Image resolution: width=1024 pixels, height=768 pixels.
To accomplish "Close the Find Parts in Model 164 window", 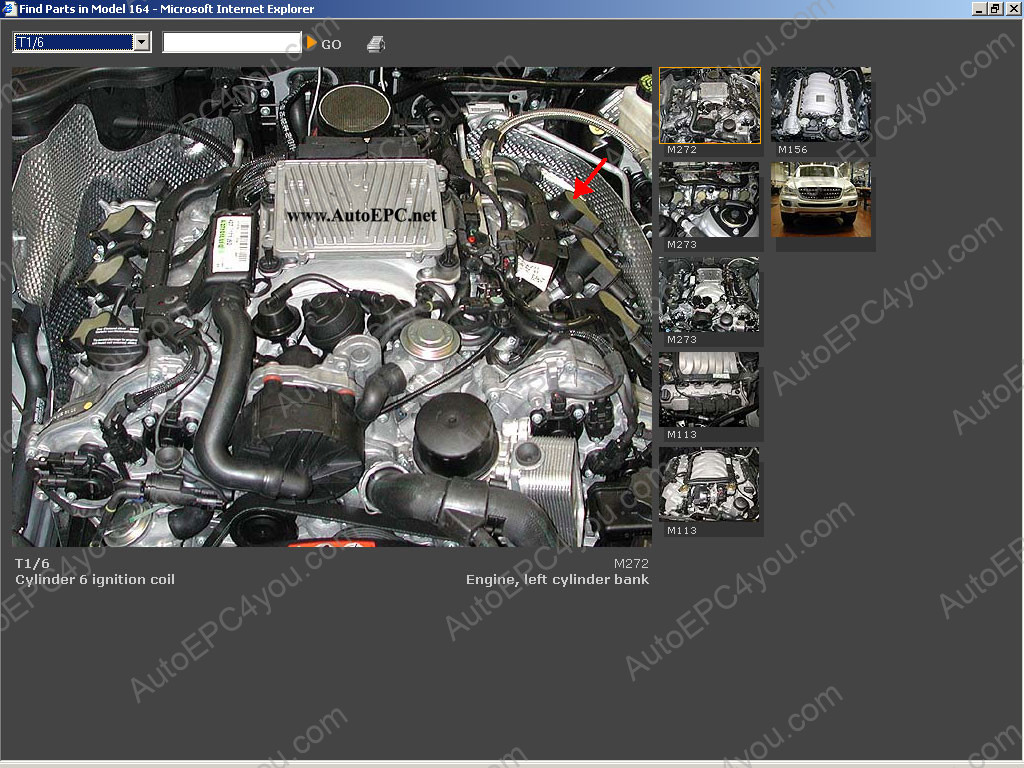I will point(1013,9).
